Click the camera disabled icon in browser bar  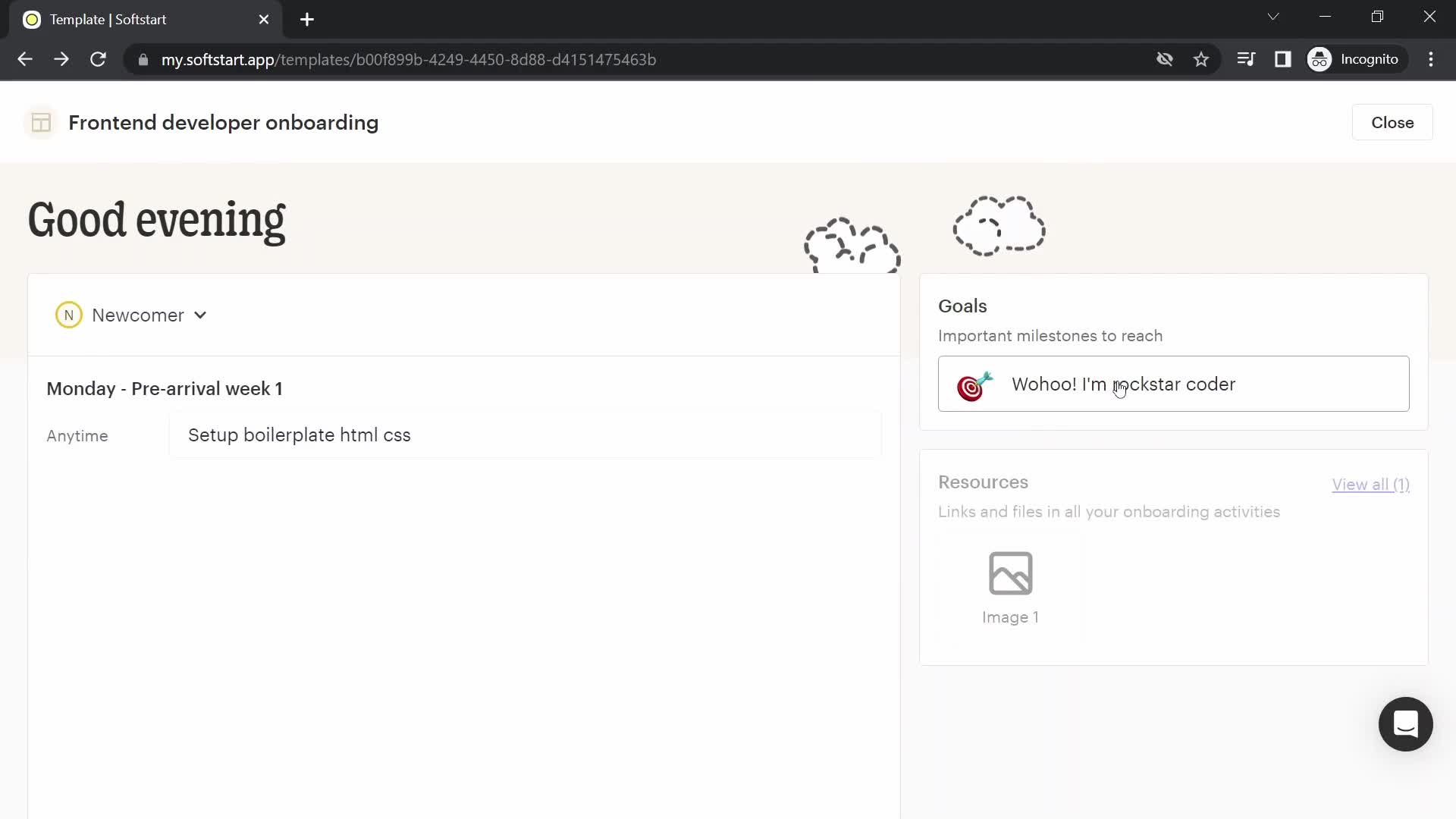pyautogui.click(x=1164, y=59)
